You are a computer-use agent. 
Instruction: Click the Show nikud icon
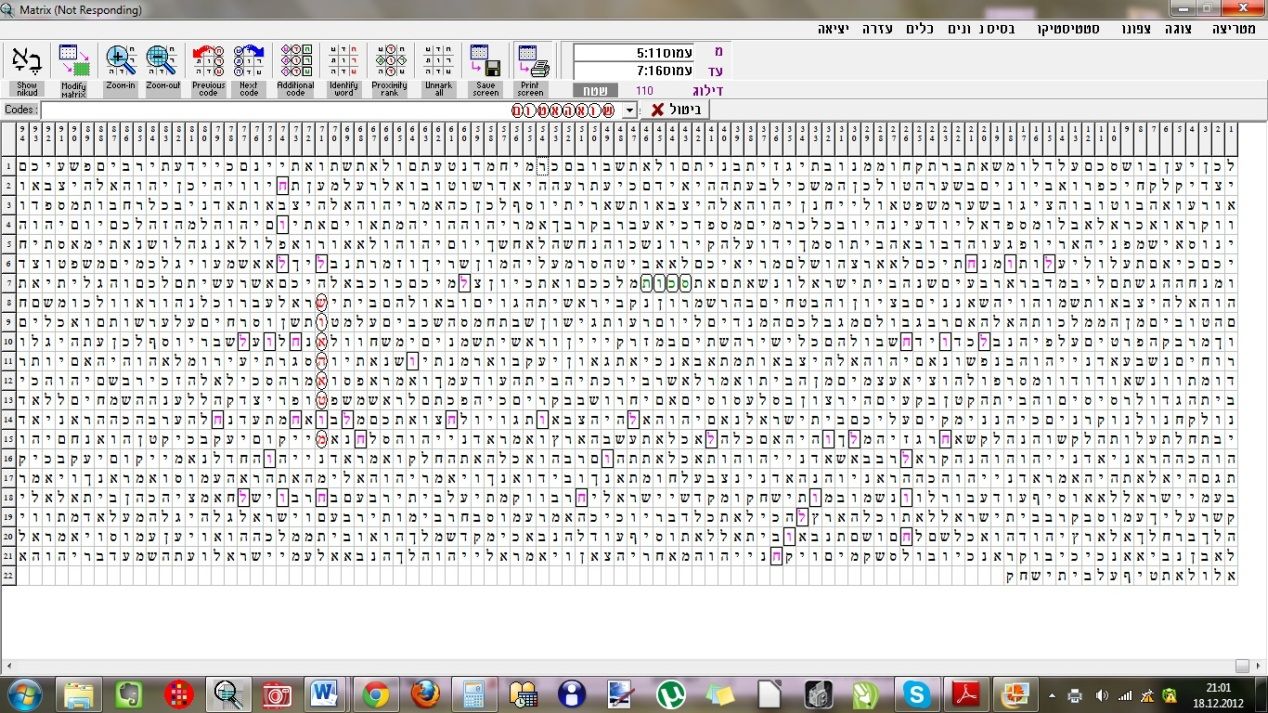click(x=27, y=62)
